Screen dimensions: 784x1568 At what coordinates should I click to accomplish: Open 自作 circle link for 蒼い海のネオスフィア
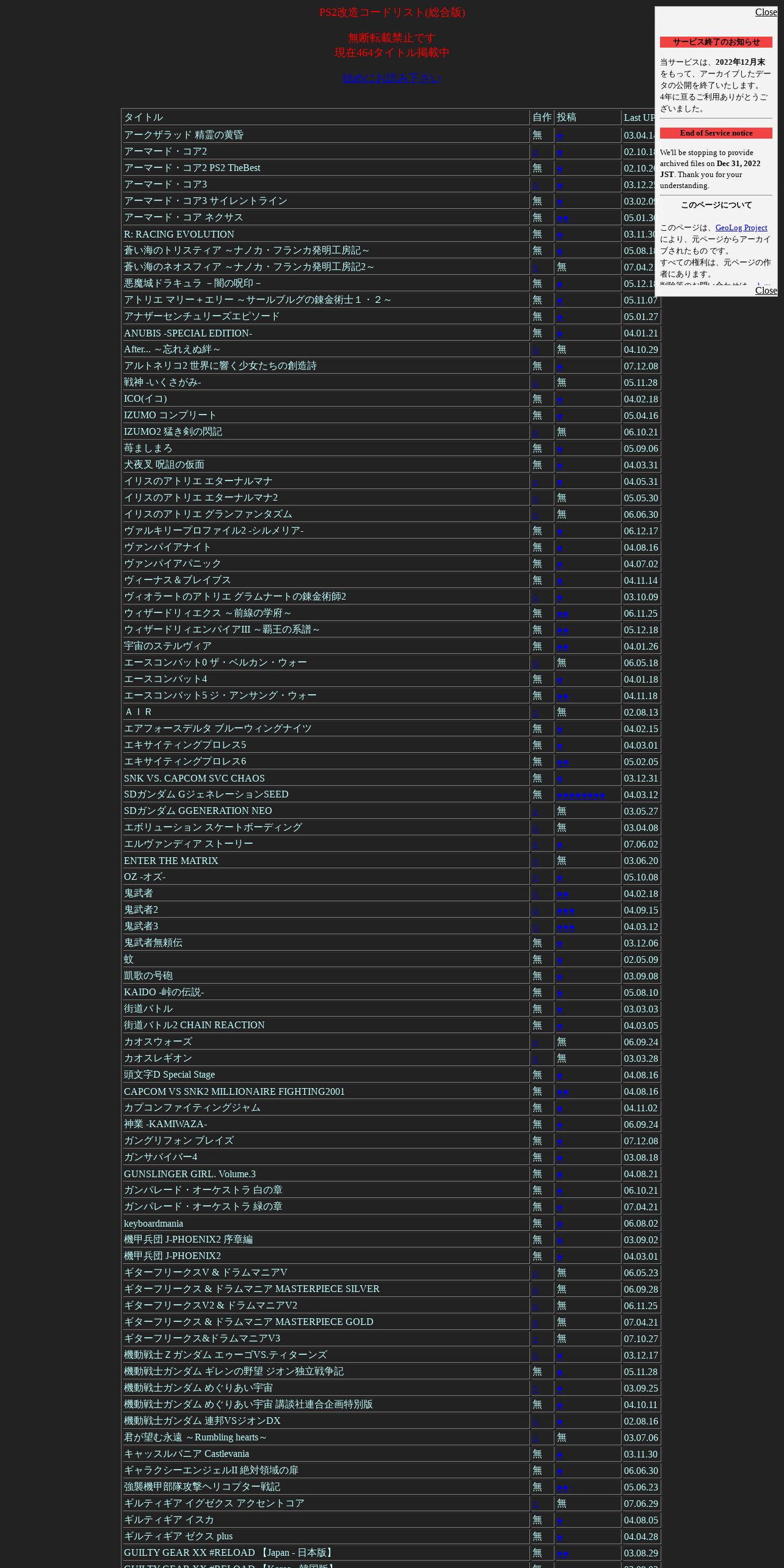(x=535, y=267)
